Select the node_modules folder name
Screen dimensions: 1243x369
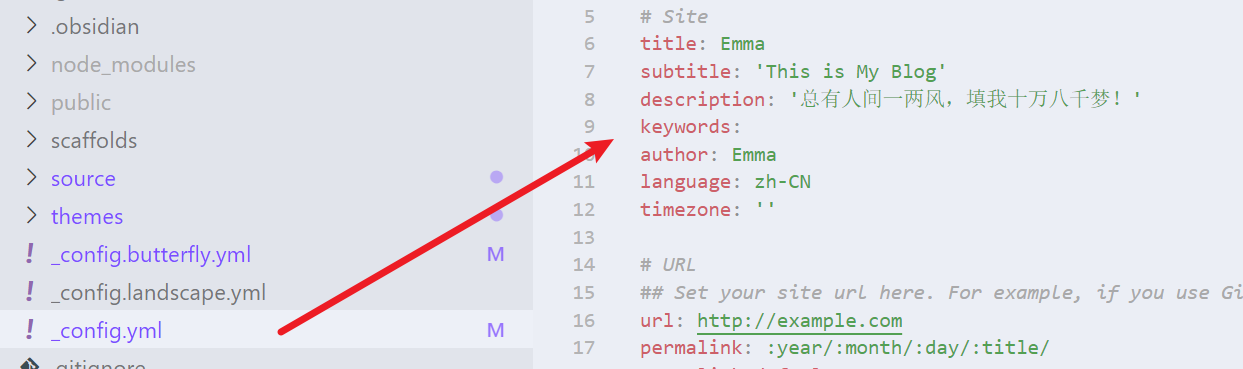[123, 65]
